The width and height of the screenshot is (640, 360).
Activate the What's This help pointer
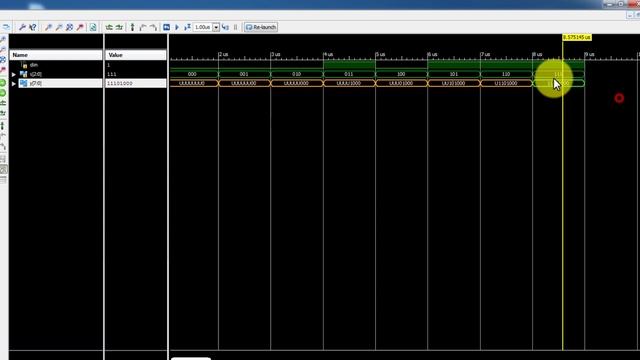[33, 27]
